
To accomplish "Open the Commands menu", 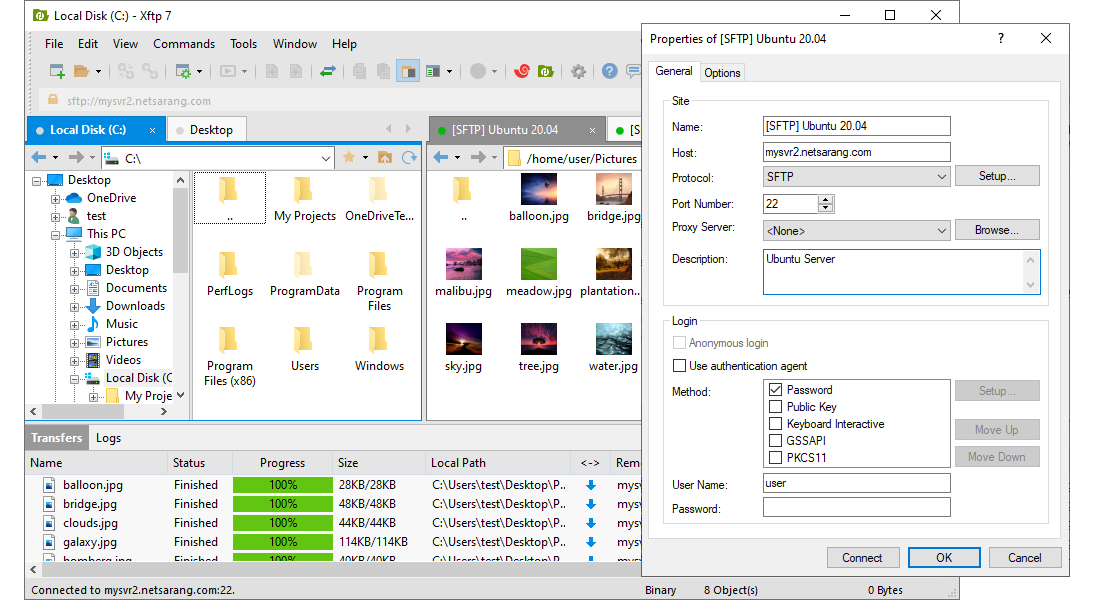I will (184, 44).
